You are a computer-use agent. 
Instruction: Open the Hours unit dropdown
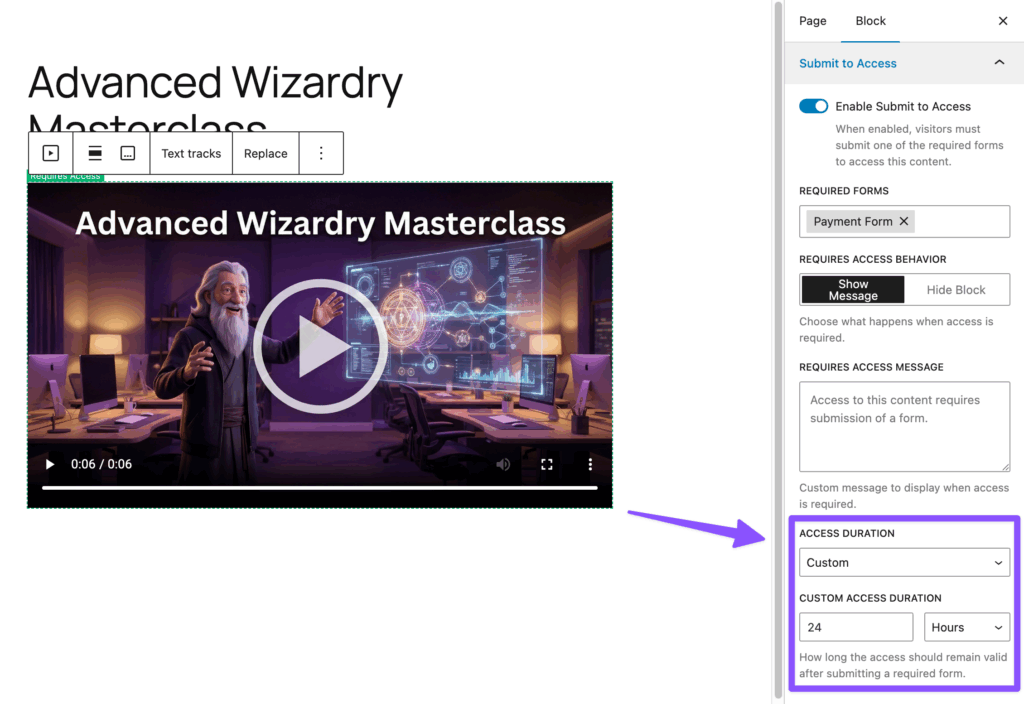[x=966, y=627]
